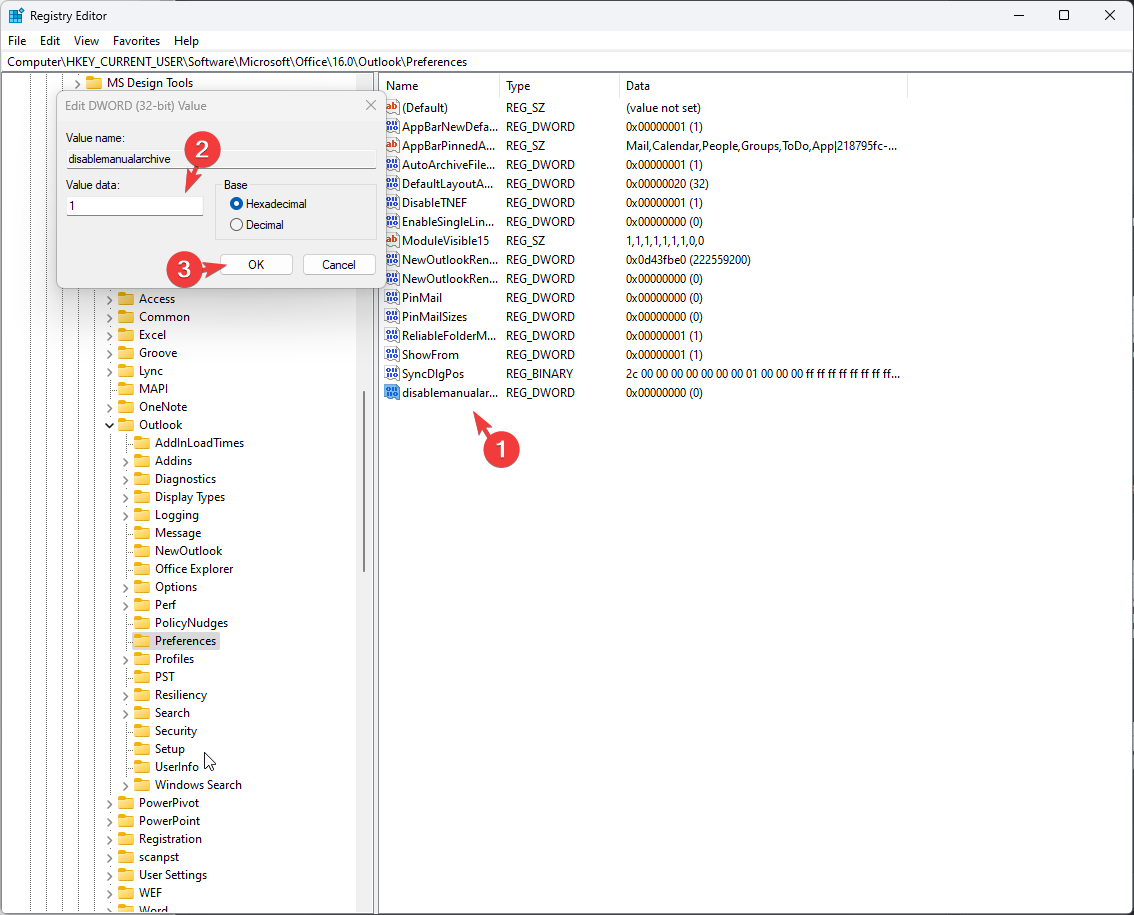The width and height of the screenshot is (1134, 915).
Task: Click the AppBarNewDefa... DWORD value icon
Action: click(x=392, y=127)
